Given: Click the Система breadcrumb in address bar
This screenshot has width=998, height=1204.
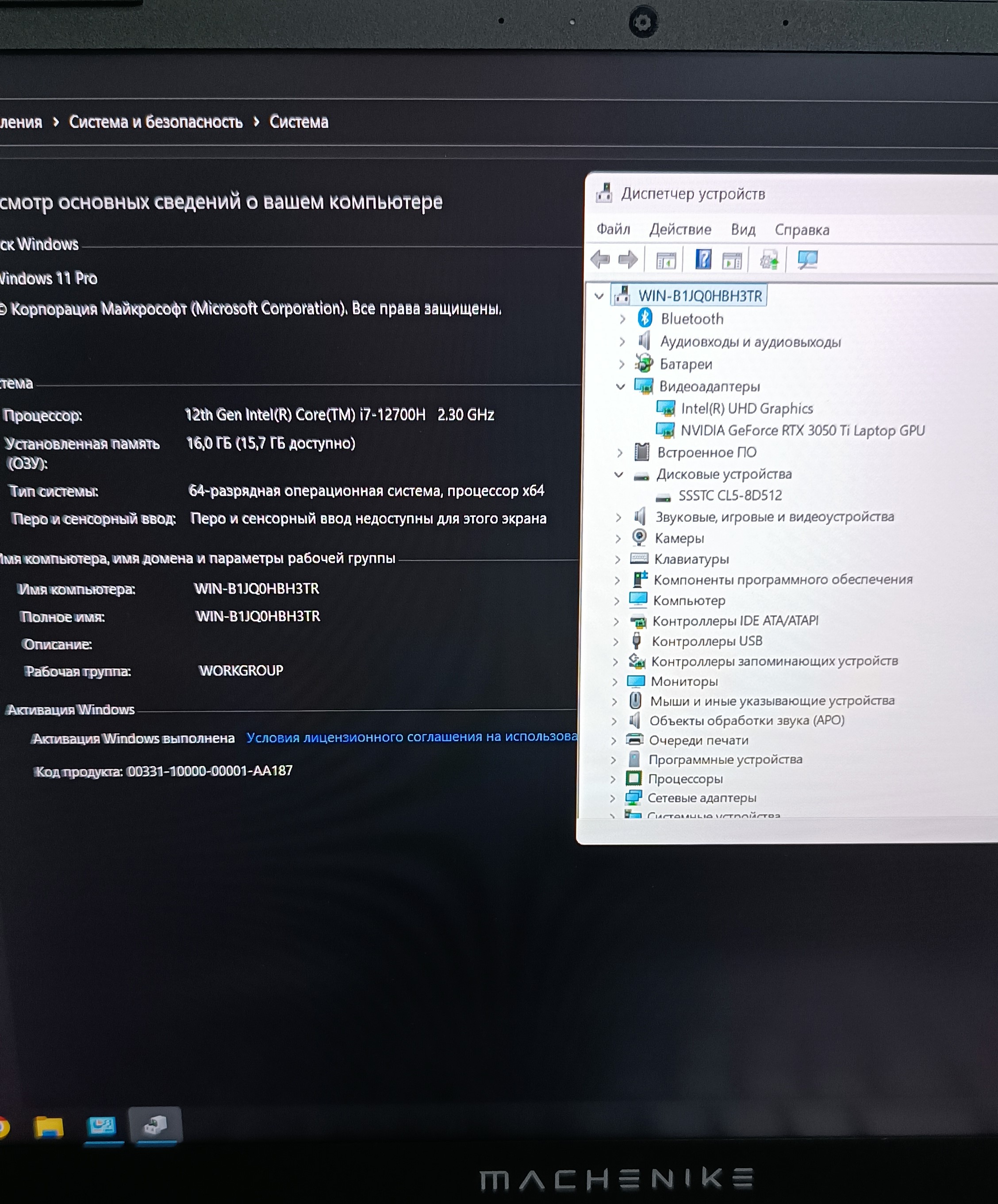Looking at the screenshot, I should (299, 122).
